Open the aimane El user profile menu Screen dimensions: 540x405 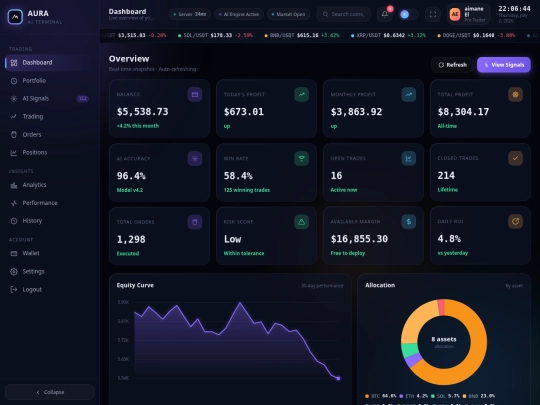point(468,14)
